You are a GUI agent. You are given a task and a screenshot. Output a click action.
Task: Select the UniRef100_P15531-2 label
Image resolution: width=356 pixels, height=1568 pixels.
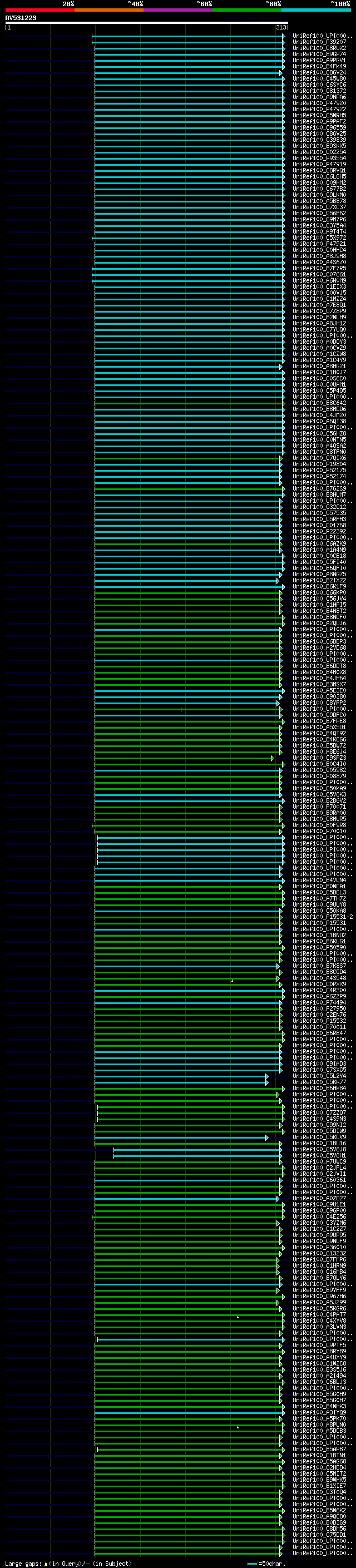323,917
